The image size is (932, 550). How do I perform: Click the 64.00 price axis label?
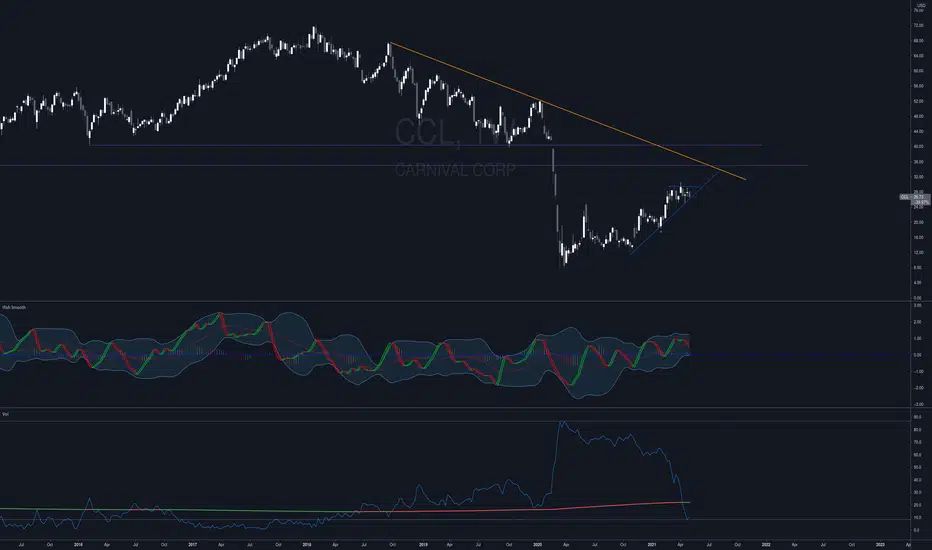pos(918,56)
